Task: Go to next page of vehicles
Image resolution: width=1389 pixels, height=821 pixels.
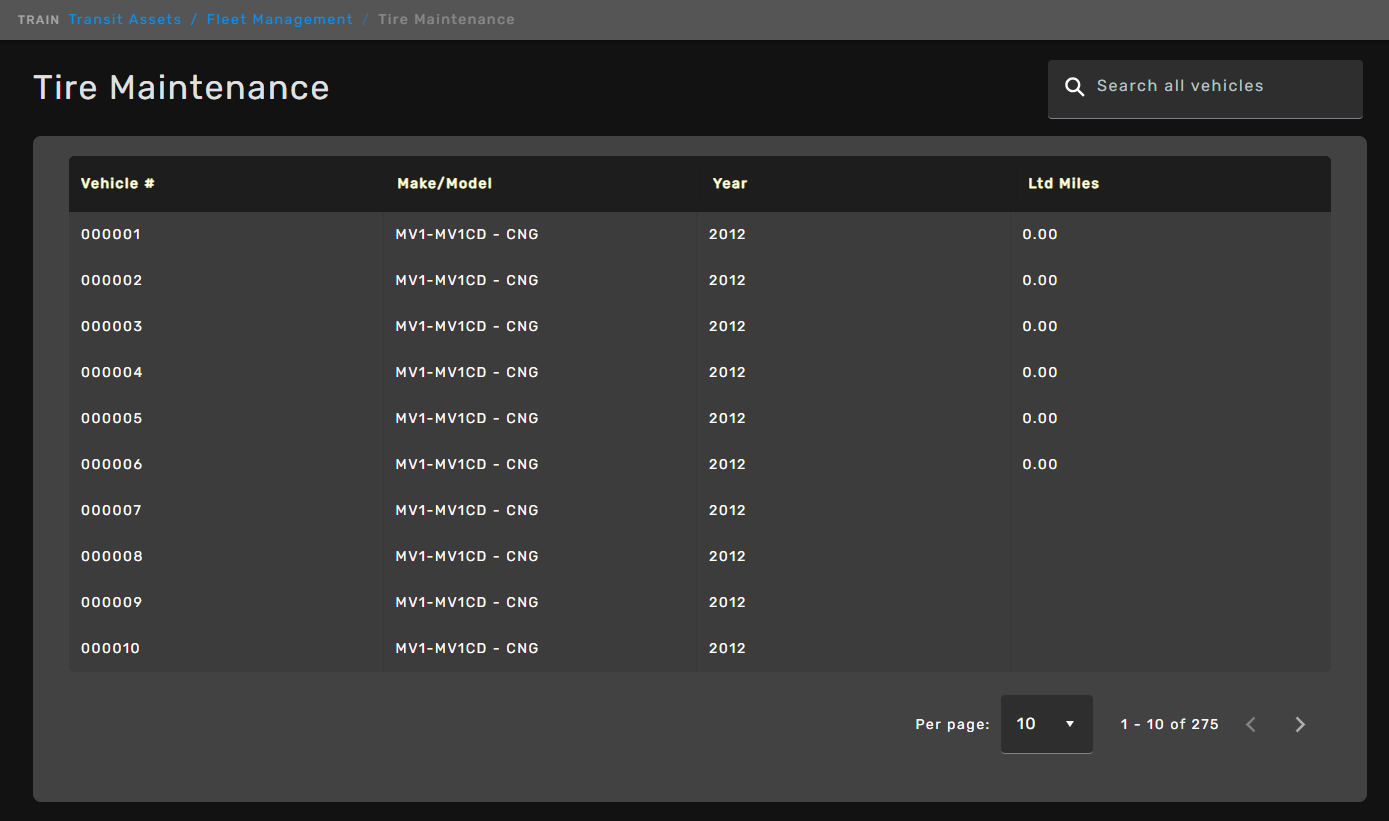Action: pyautogui.click(x=1299, y=725)
